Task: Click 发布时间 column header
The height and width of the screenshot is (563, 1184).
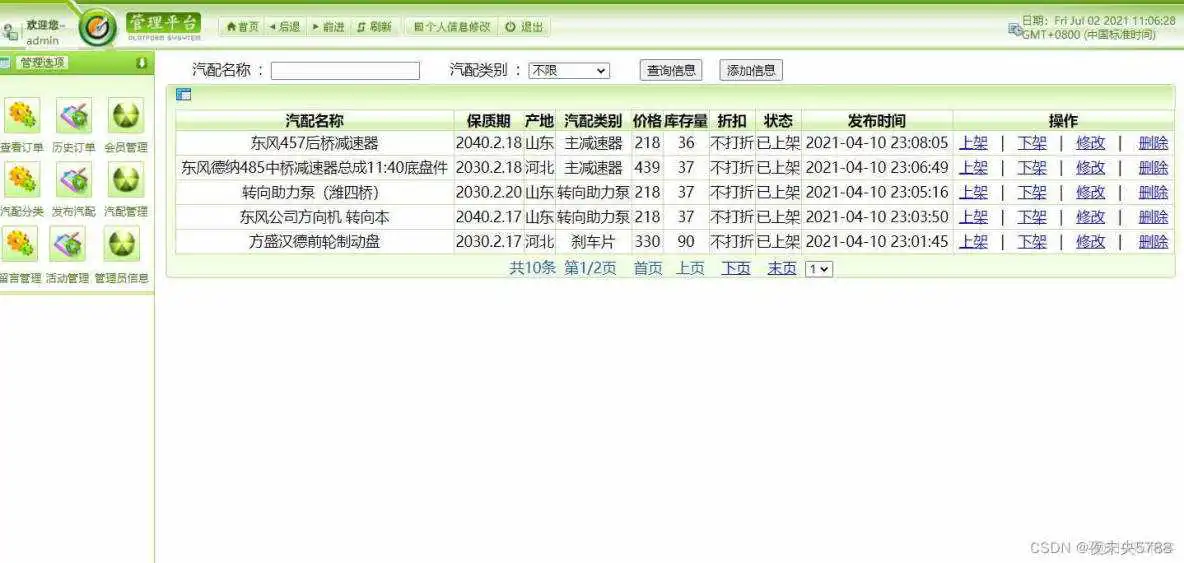Action: point(877,121)
